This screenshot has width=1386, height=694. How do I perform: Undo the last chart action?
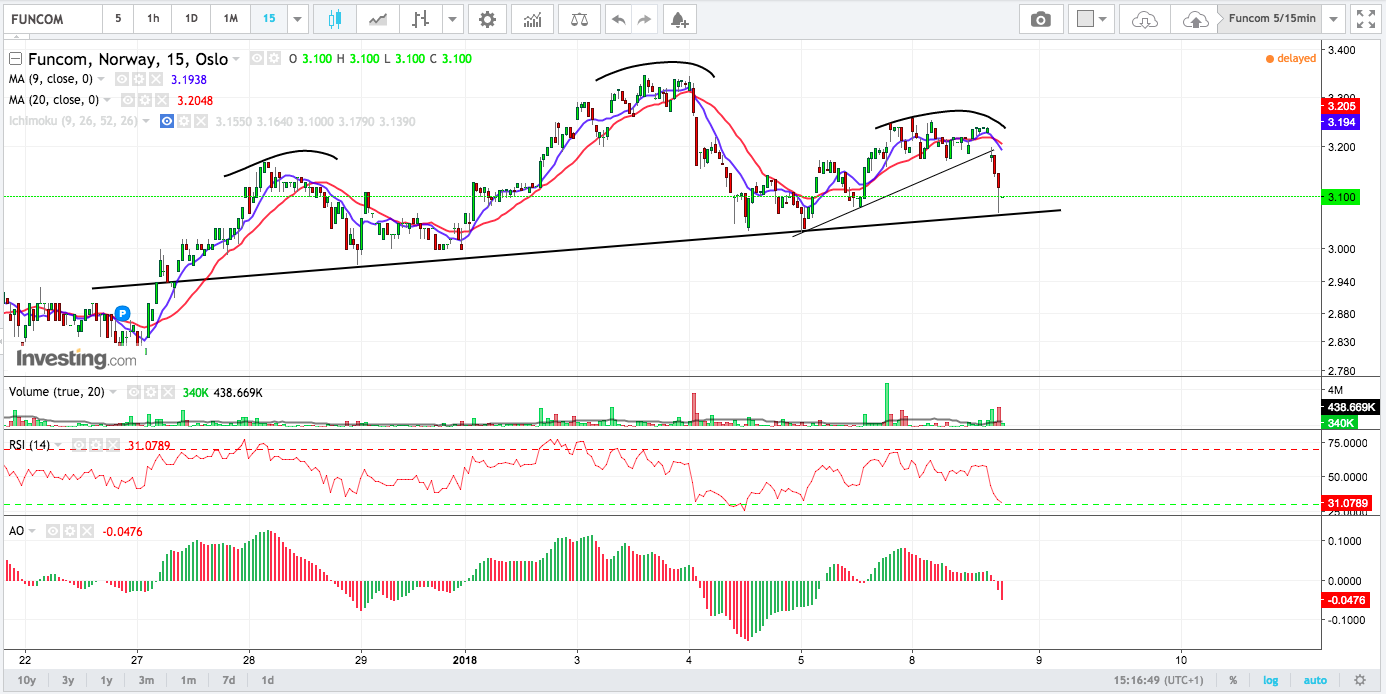[x=618, y=19]
